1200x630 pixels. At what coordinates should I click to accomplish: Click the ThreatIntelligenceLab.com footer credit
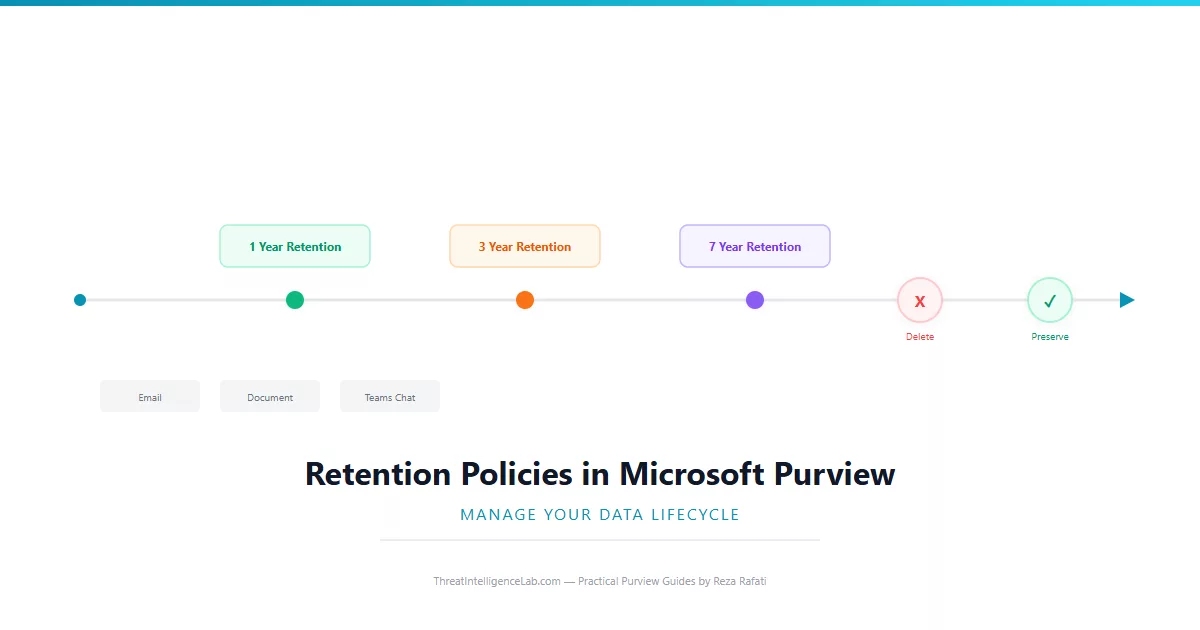point(600,581)
